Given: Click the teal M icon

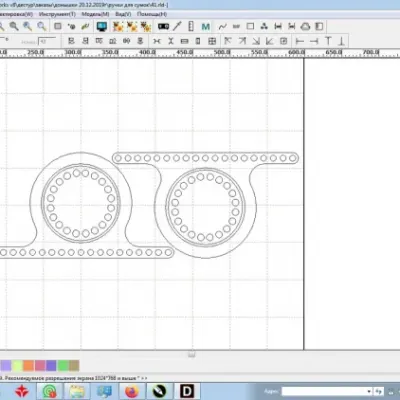Looking at the screenshot, I should tap(206, 26).
